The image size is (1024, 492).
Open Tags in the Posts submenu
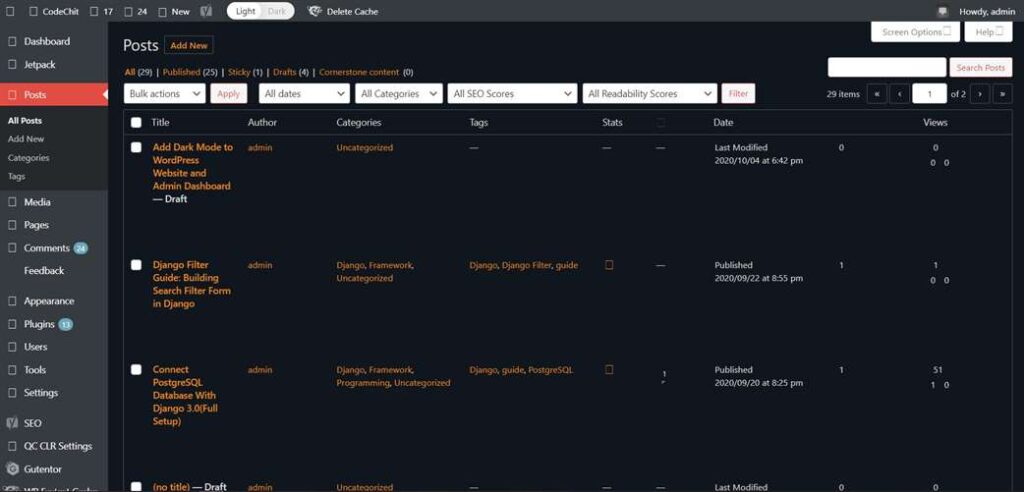pos(16,176)
